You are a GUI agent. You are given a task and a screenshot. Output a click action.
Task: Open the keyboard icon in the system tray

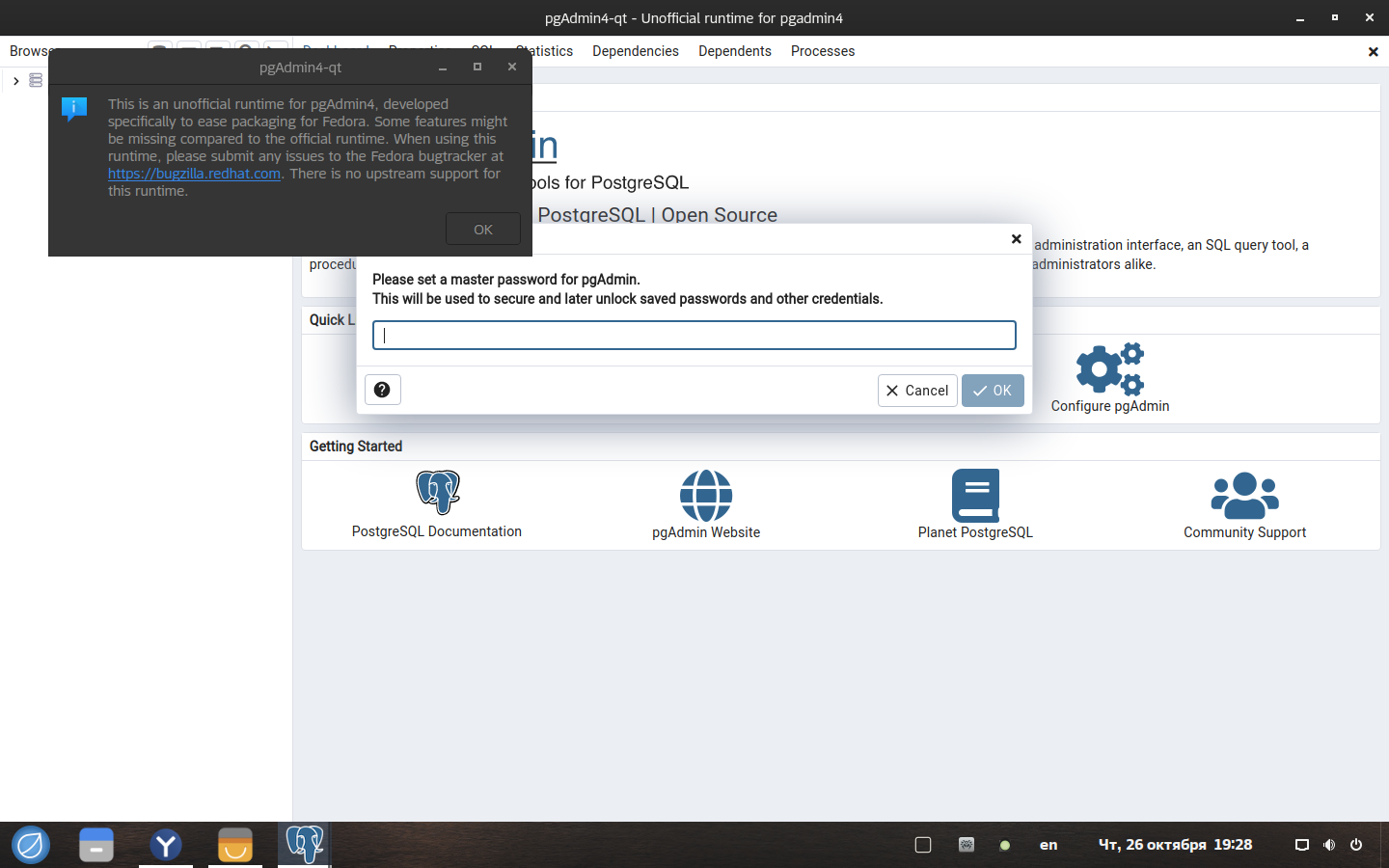[x=967, y=845]
